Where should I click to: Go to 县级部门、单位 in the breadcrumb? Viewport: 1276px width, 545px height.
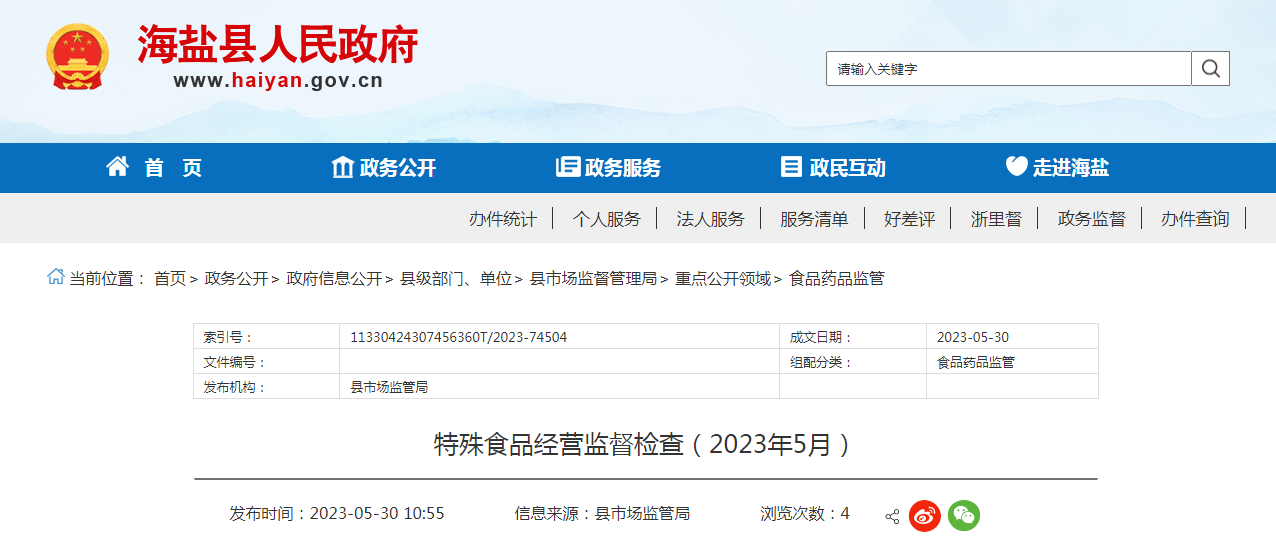coord(456,279)
